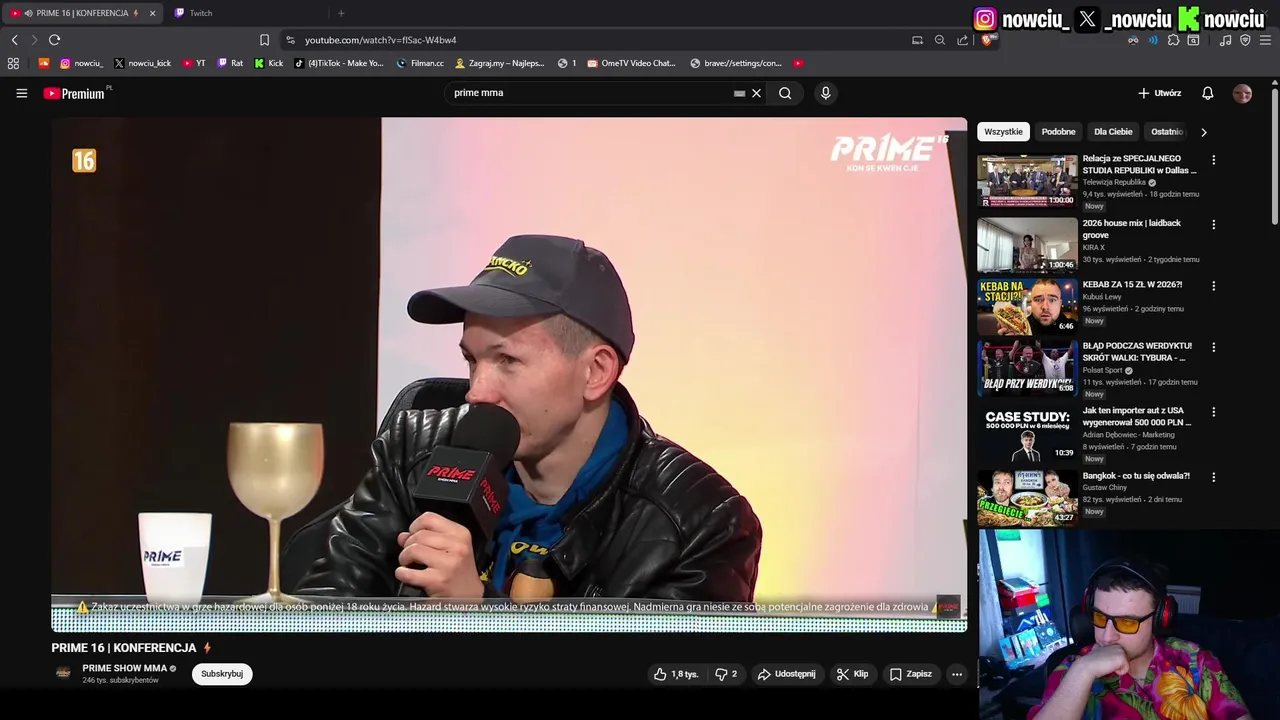Open 'KEBAB ZA 15 ZŁ W 2026?!' thumbnail
Screen dimensions: 1280x720
pyautogui.click(x=1027, y=307)
